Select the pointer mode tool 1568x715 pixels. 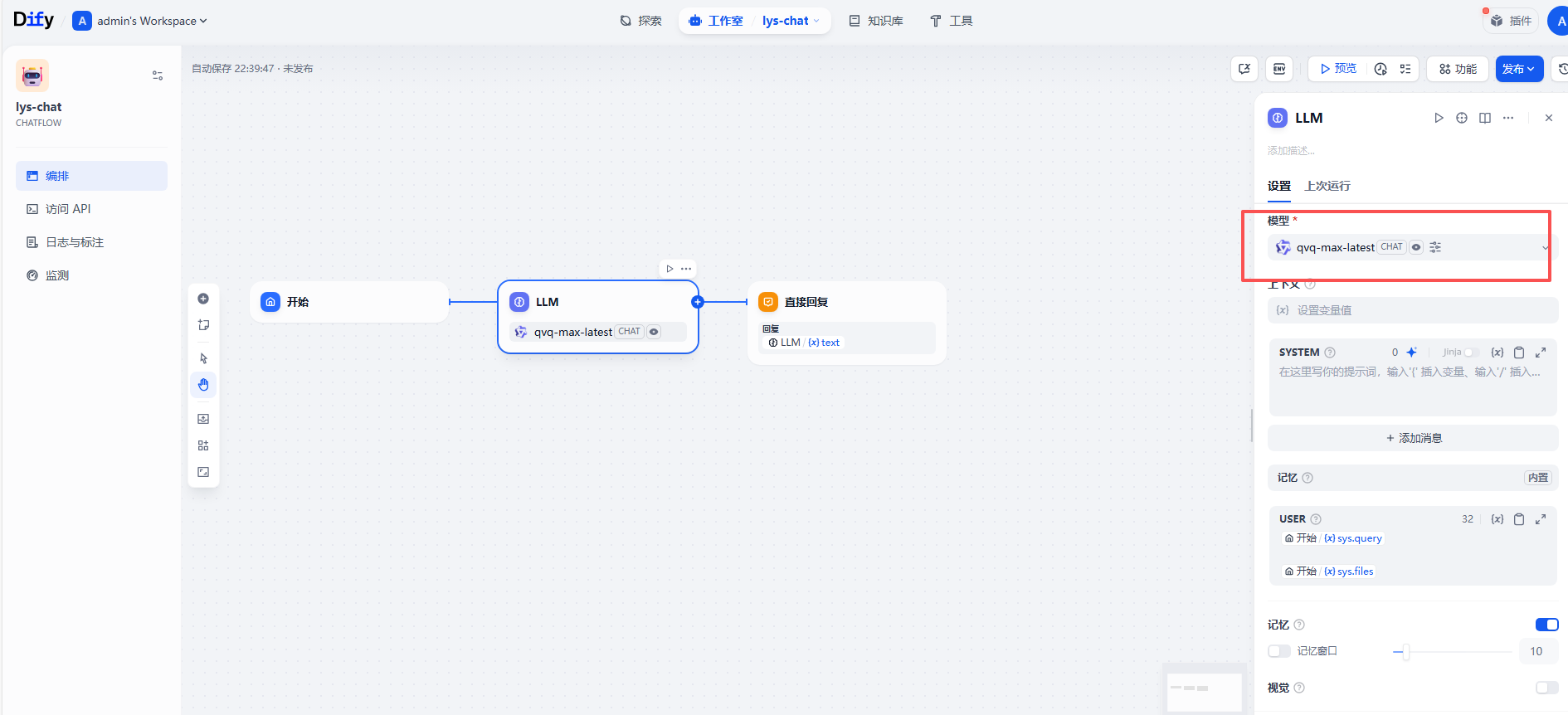tap(203, 358)
